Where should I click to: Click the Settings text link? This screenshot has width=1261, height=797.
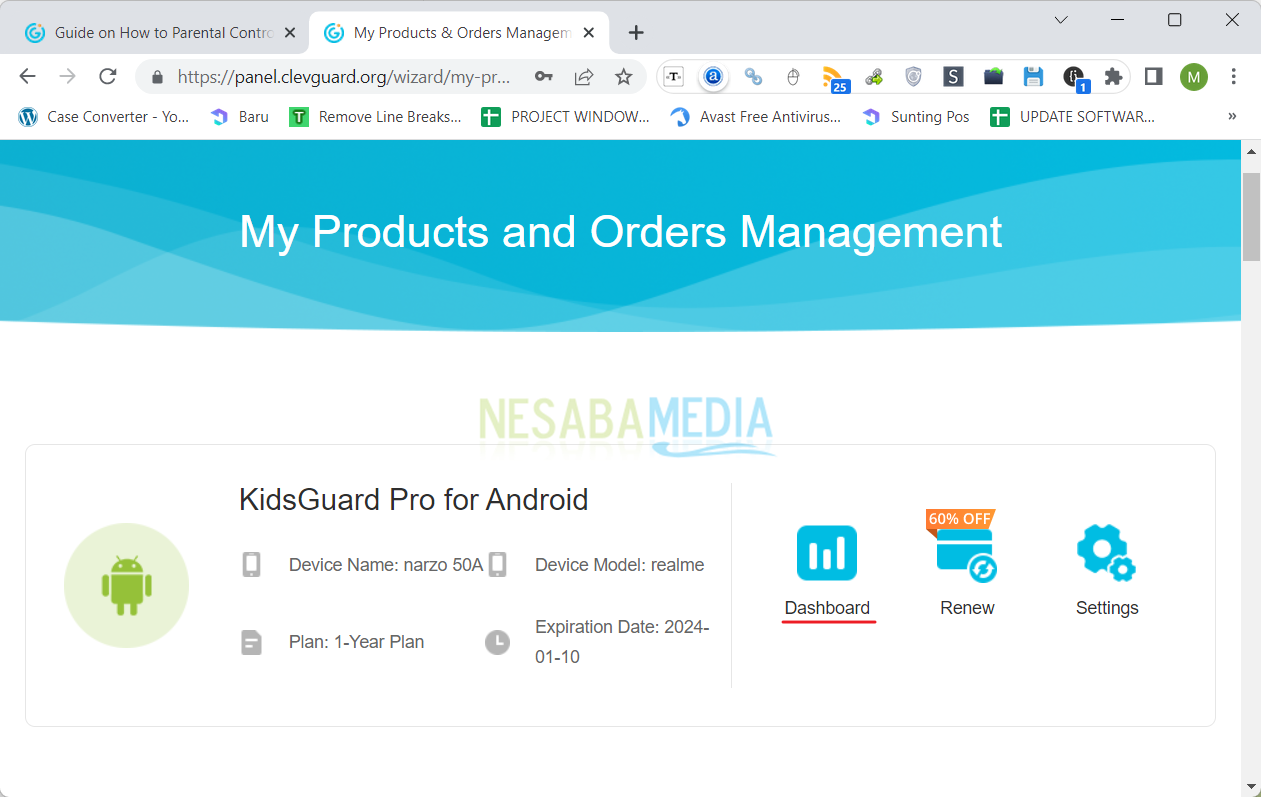pyautogui.click(x=1107, y=608)
